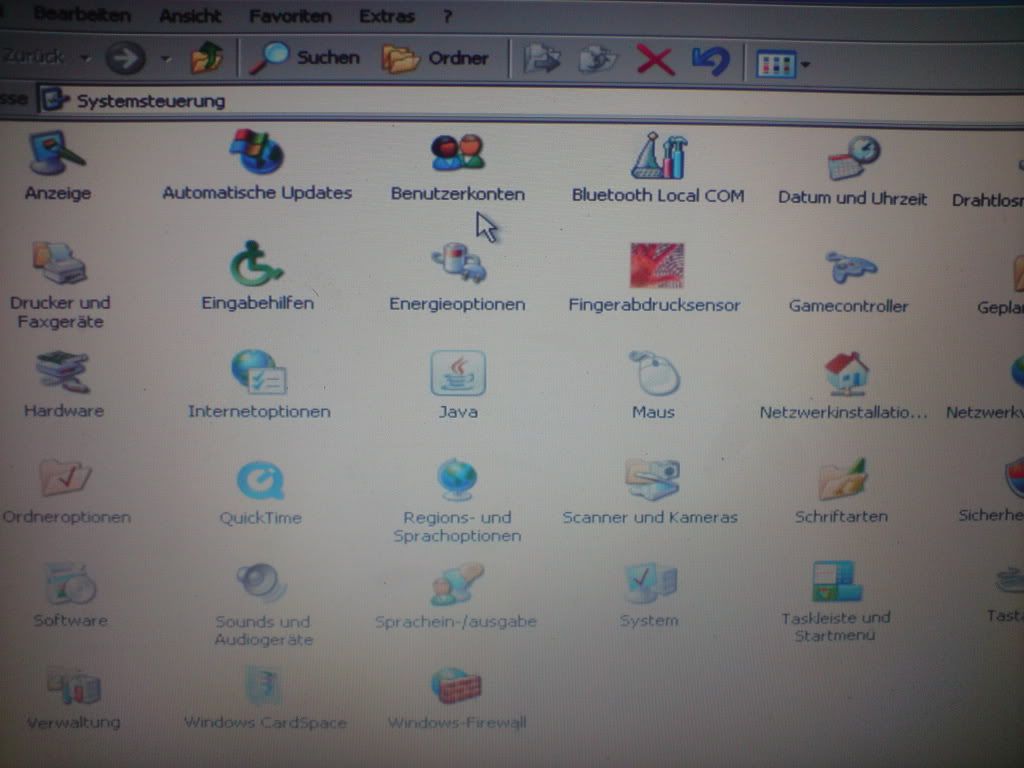
Task: Open Sprachein-/ausgabe settings
Action: [x=456, y=596]
